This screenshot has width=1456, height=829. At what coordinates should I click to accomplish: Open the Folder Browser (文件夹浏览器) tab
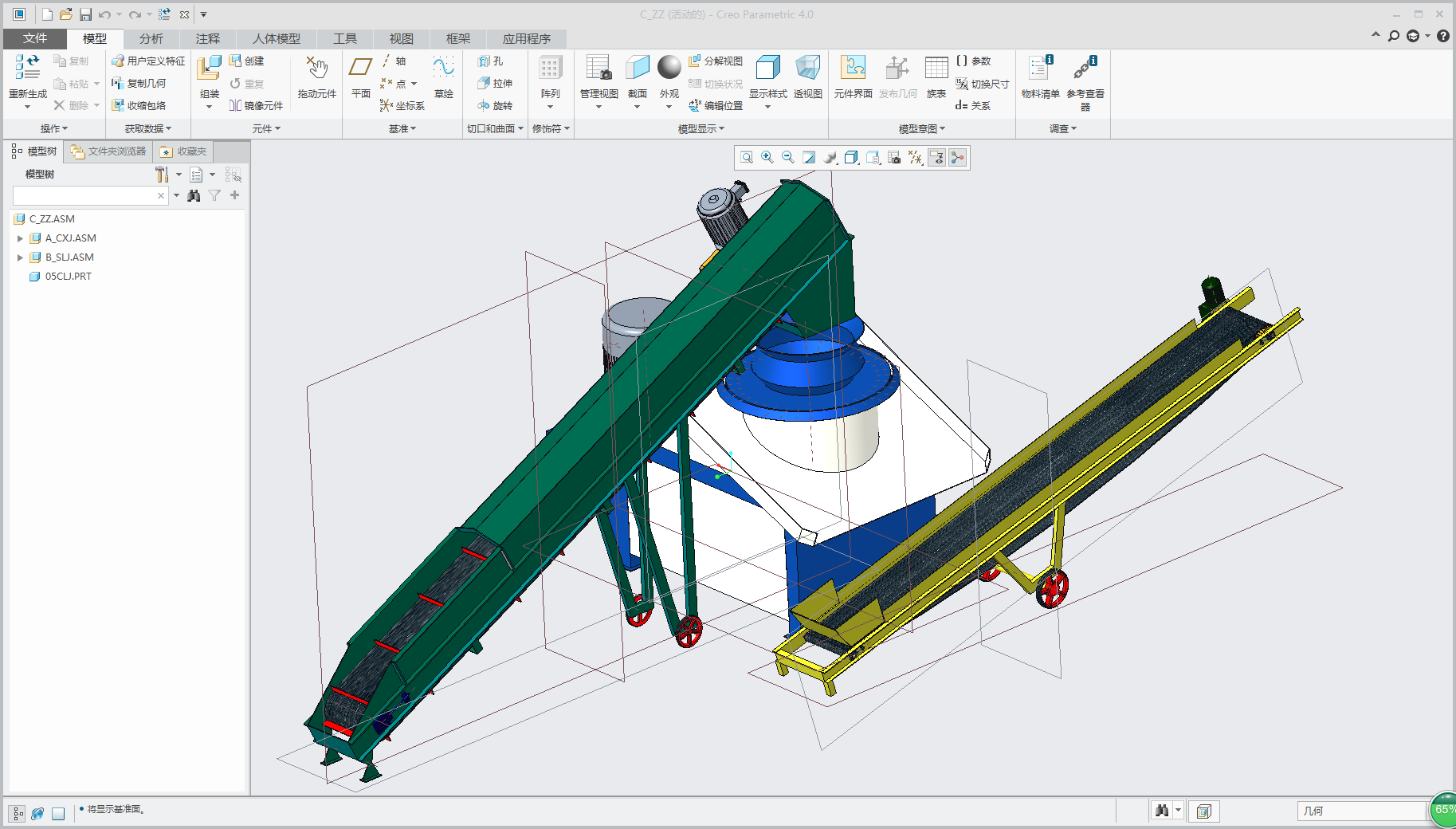click(108, 151)
